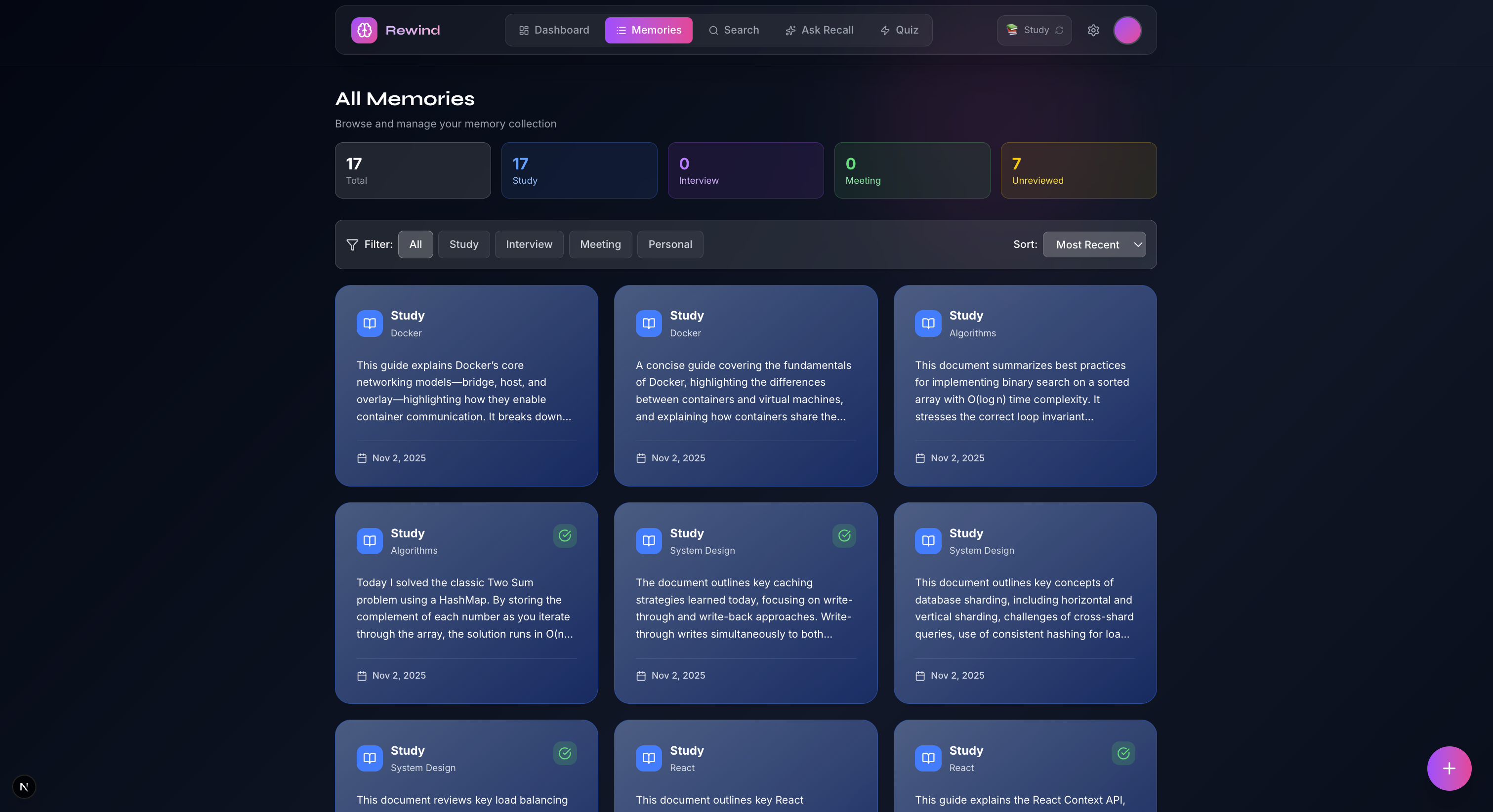Open the Ask Recall tab
1493x812 pixels.
819,30
